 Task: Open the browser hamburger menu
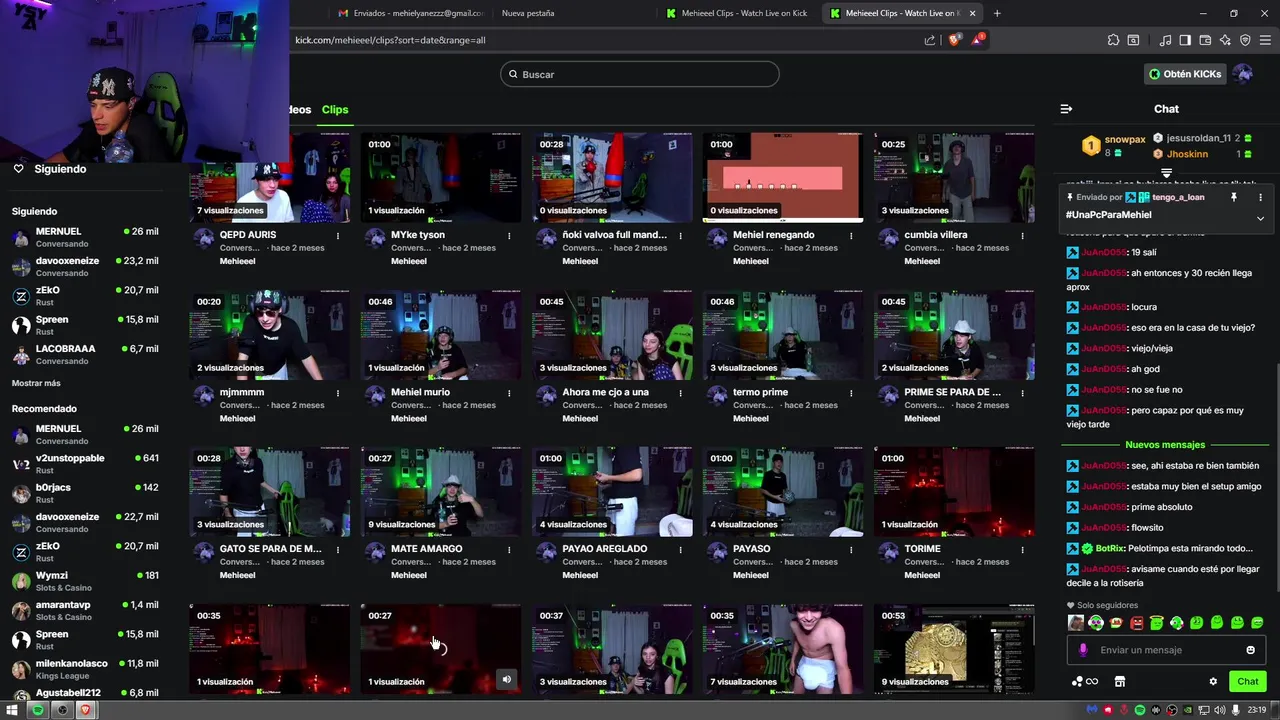click(1265, 40)
